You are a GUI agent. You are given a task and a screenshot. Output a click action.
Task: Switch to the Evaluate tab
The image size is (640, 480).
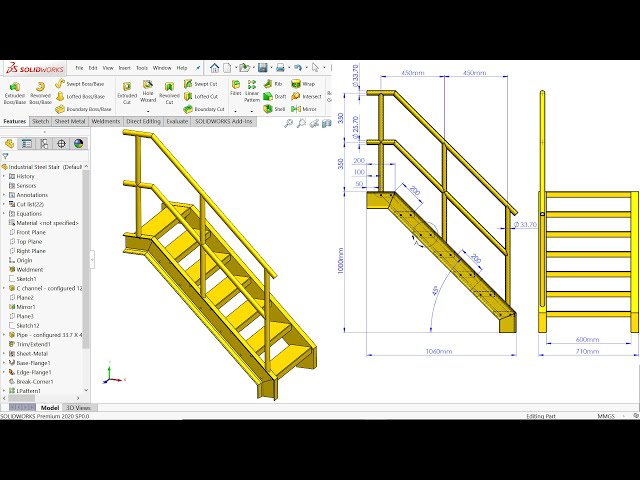[x=177, y=121]
